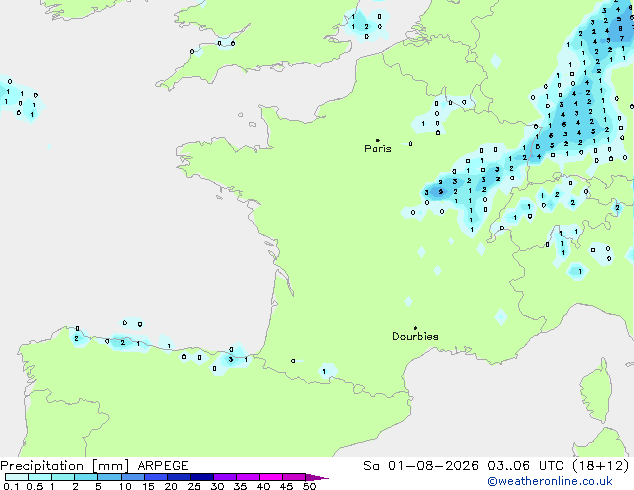Click the 03..06 UTC time label
Image resolution: width=634 pixels, height=490 pixels.
coord(525,466)
